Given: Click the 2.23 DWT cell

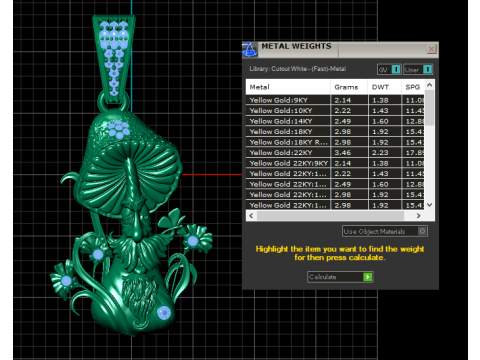Looking at the screenshot, I should [x=385, y=153].
